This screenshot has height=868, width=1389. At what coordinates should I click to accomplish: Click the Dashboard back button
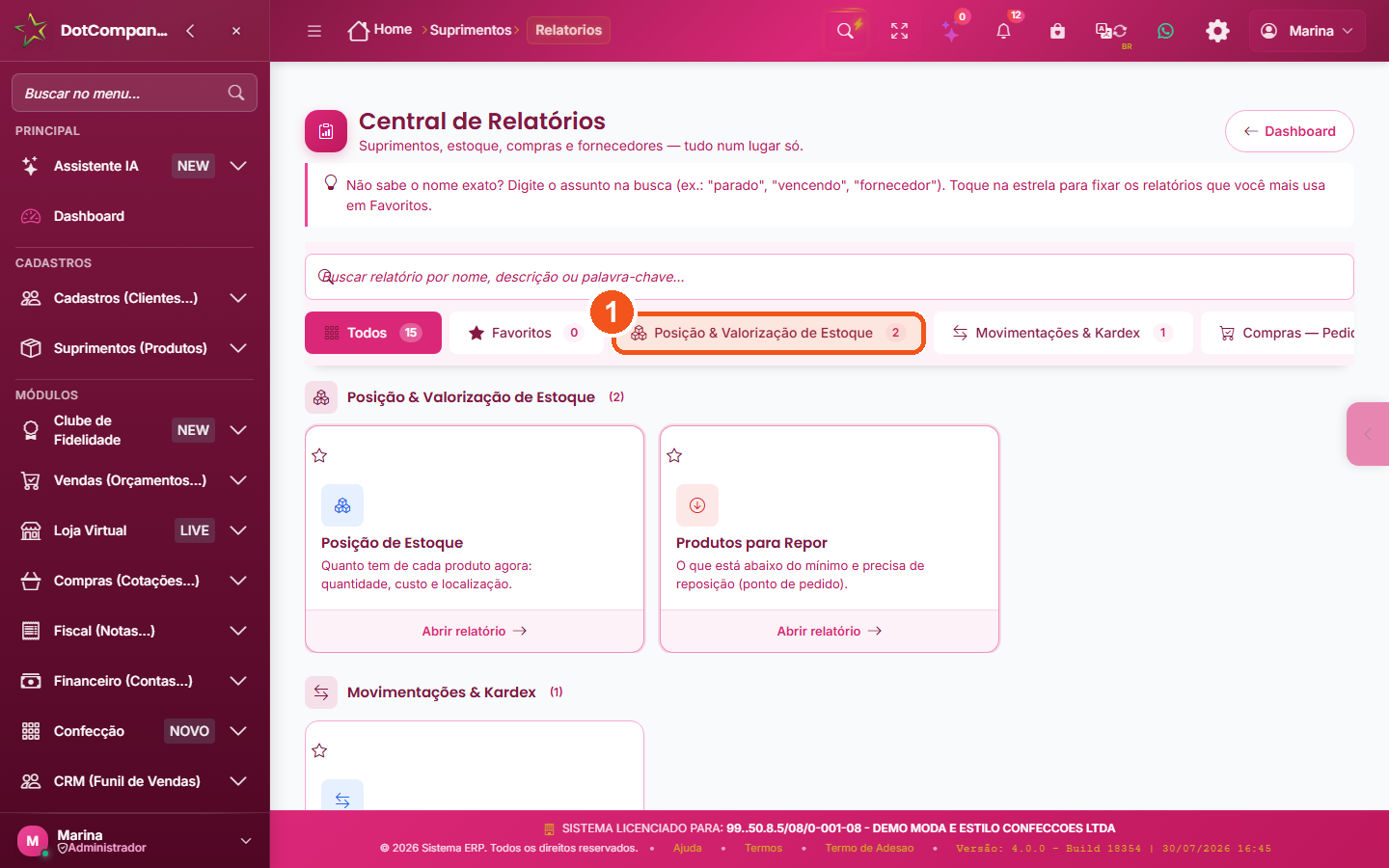click(x=1290, y=131)
